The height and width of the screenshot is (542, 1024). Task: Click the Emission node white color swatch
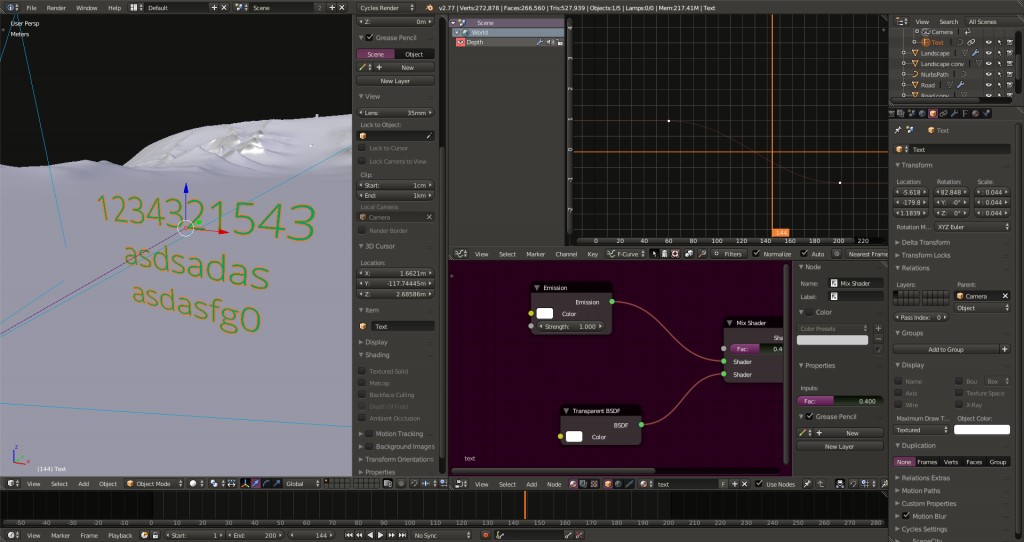pyautogui.click(x=545, y=314)
